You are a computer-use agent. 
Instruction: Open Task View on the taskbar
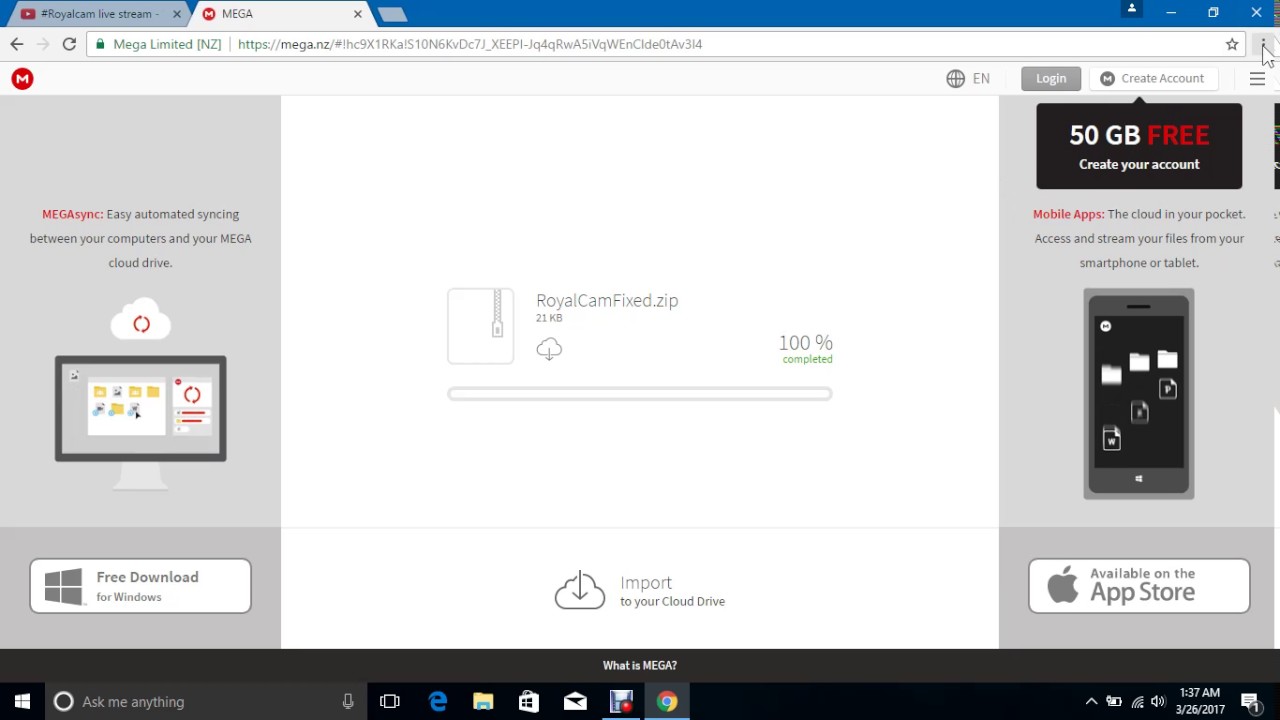click(390, 702)
